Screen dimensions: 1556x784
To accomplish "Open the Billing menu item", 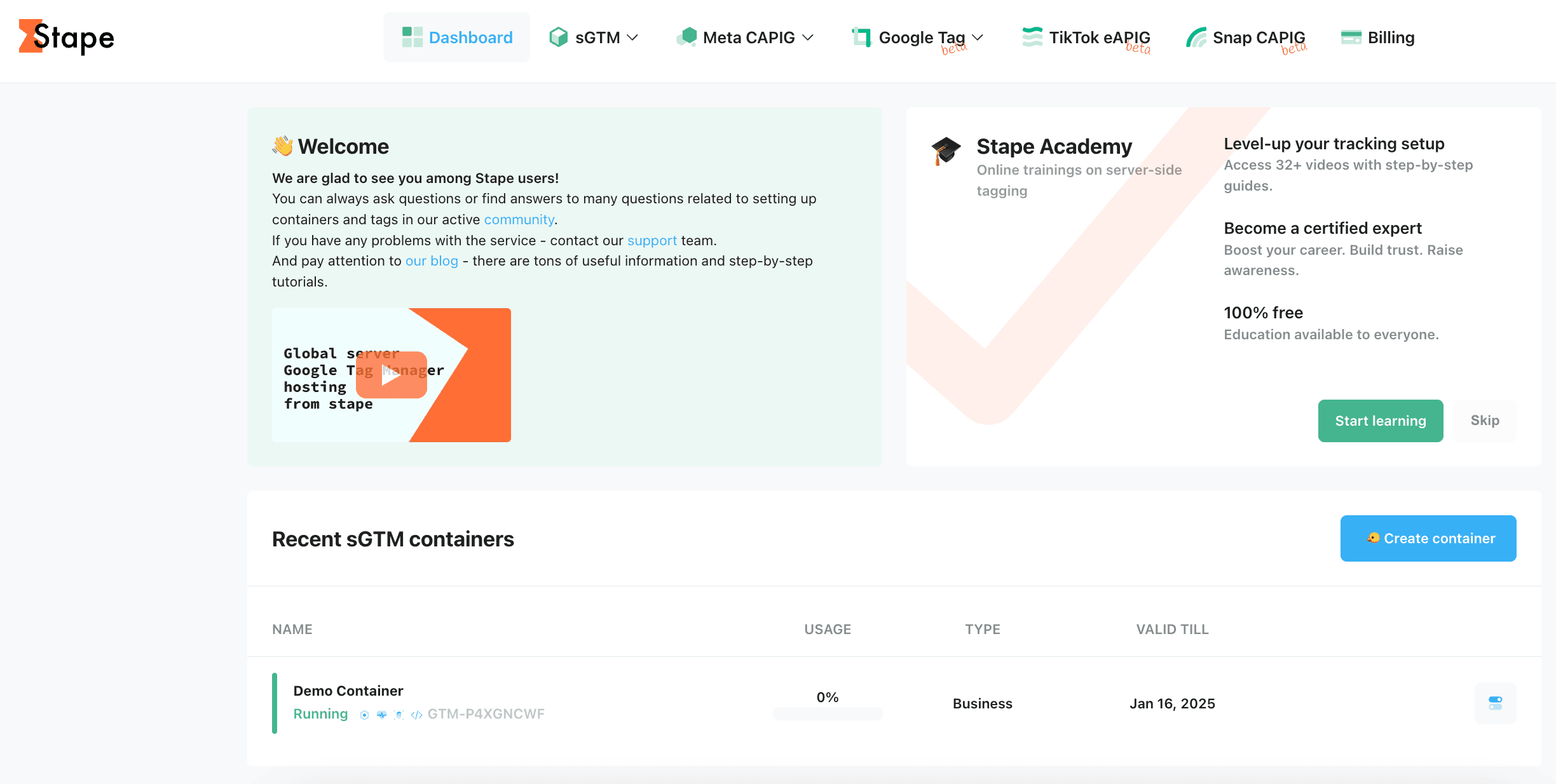I will pyautogui.click(x=1377, y=37).
